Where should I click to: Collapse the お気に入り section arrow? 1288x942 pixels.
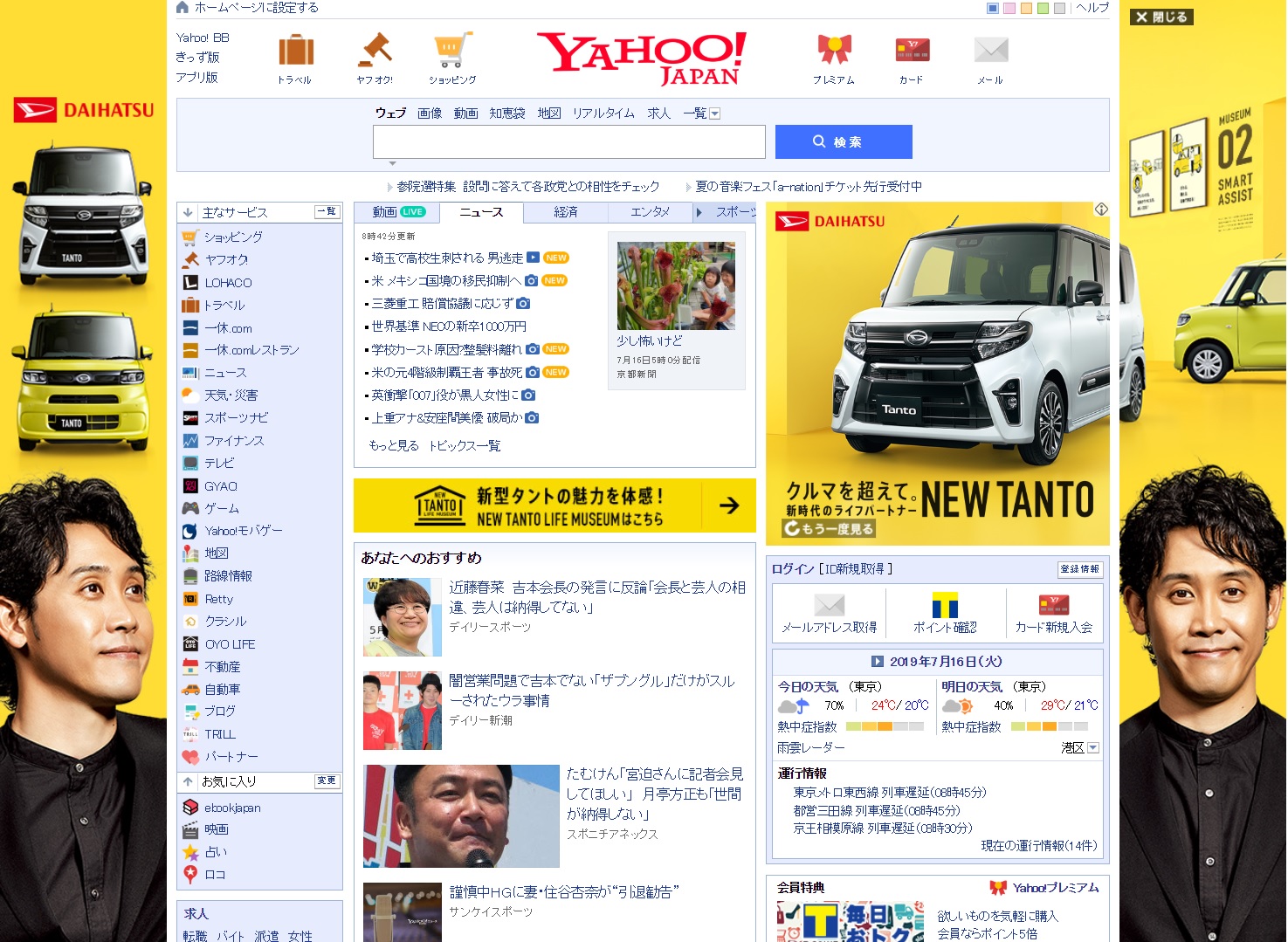[188, 781]
